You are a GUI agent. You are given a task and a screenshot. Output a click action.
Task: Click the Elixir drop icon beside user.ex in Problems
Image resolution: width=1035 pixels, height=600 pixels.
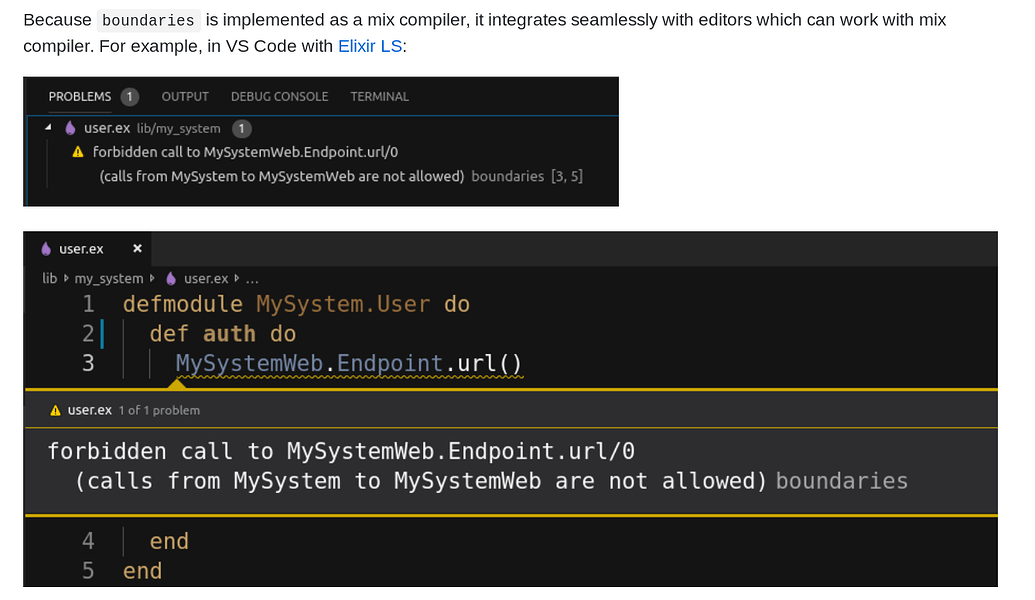click(x=68, y=128)
